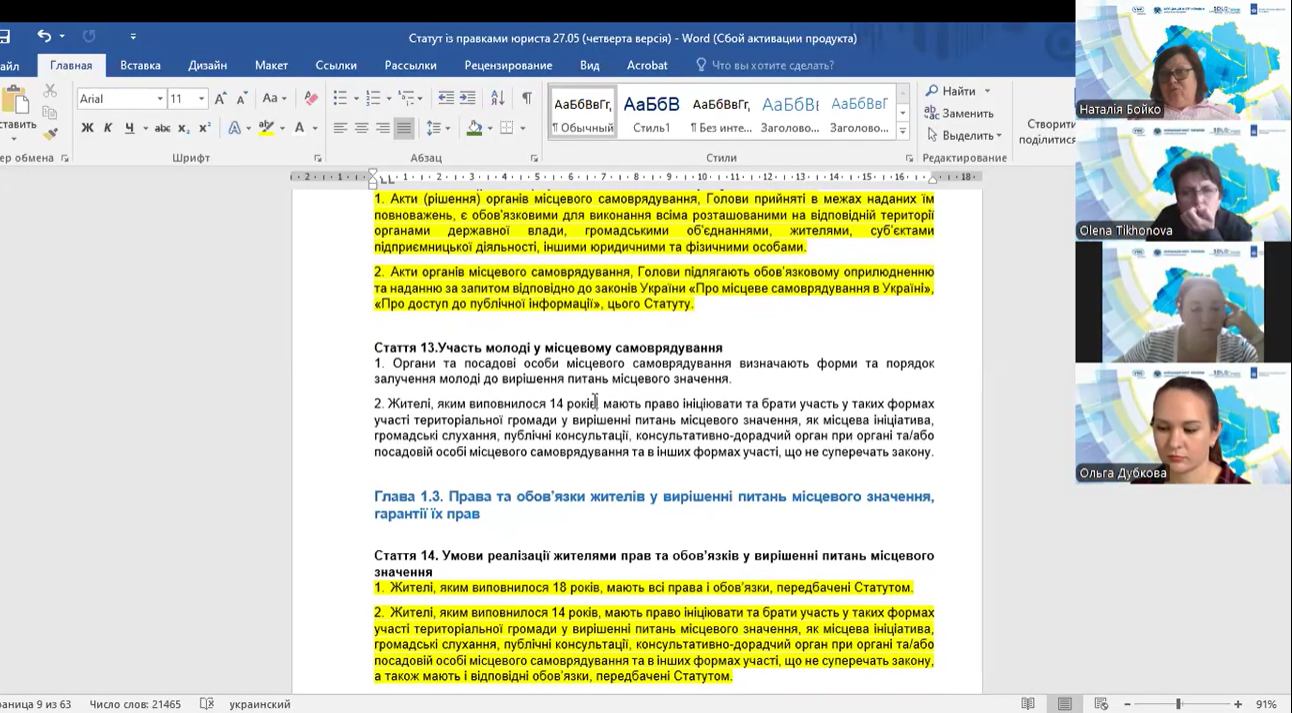Click the grow font size icon
Screen dimensions: 1292x713
pos(221,98)
